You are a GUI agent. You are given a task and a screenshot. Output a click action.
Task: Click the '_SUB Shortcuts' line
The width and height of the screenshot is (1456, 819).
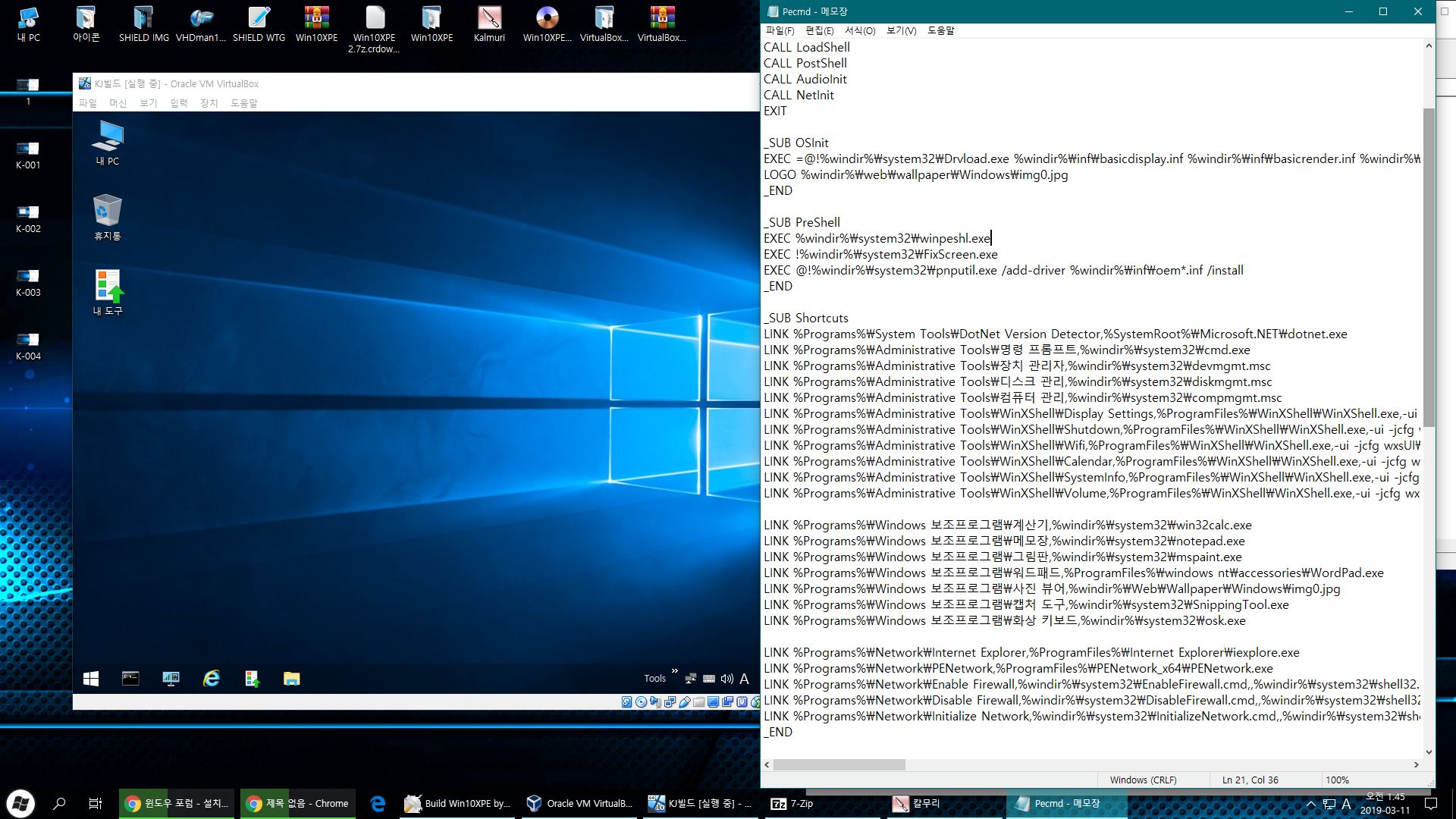click(806, 318)
